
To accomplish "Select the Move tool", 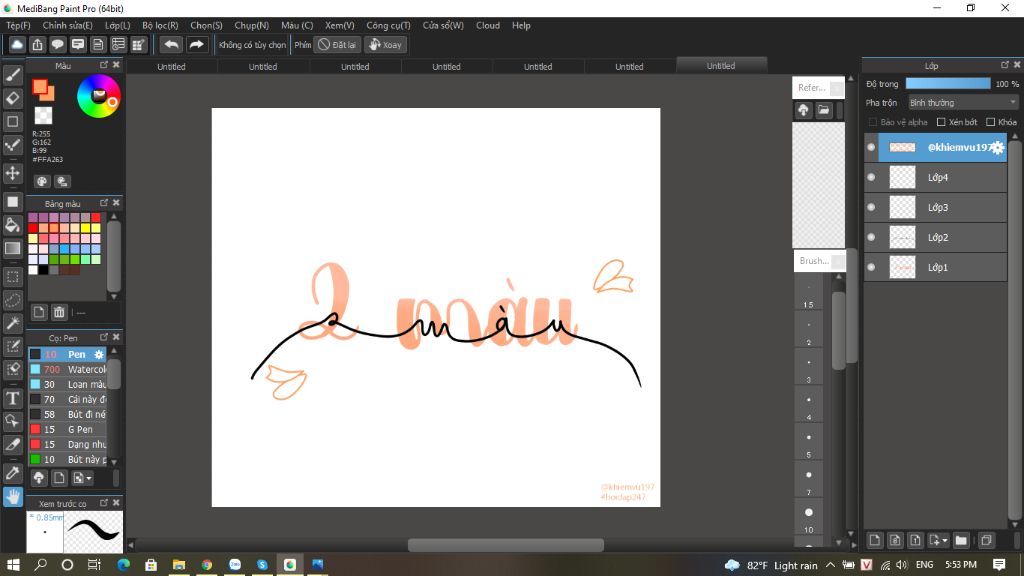I will point(12,173).
